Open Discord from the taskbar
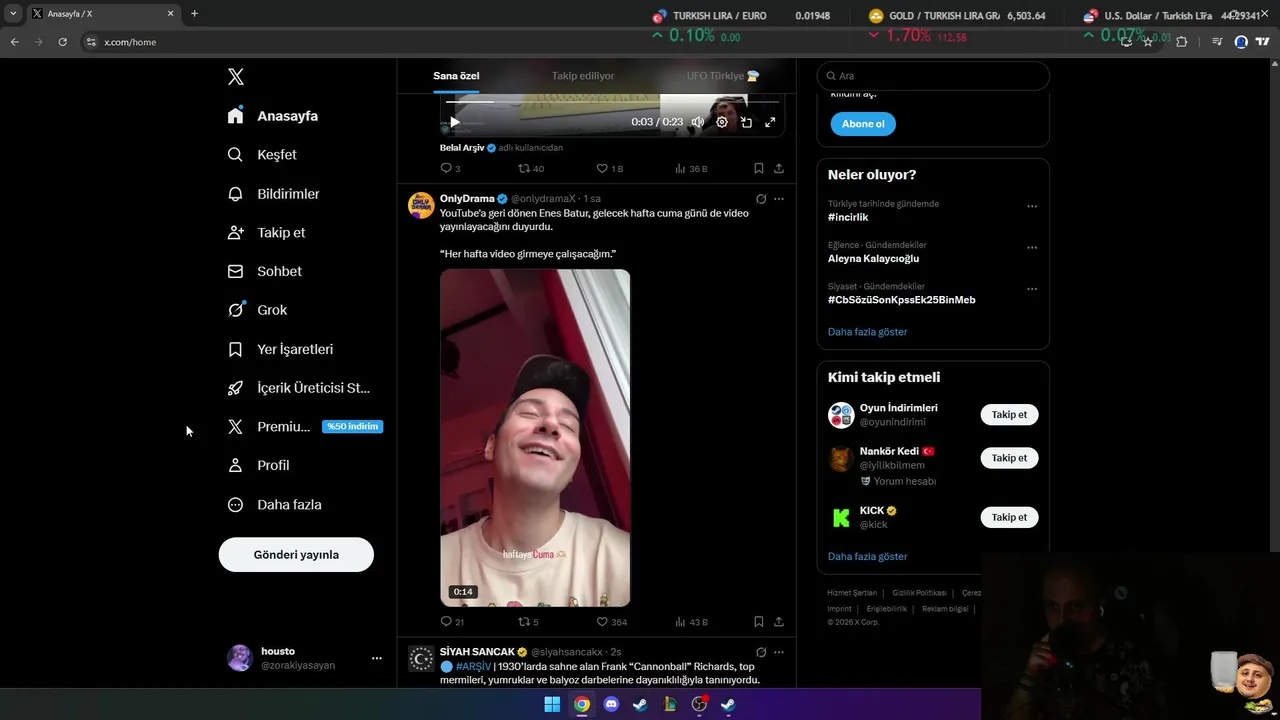Viewport: 1280px width, 720px height. (x=611, y=704)
